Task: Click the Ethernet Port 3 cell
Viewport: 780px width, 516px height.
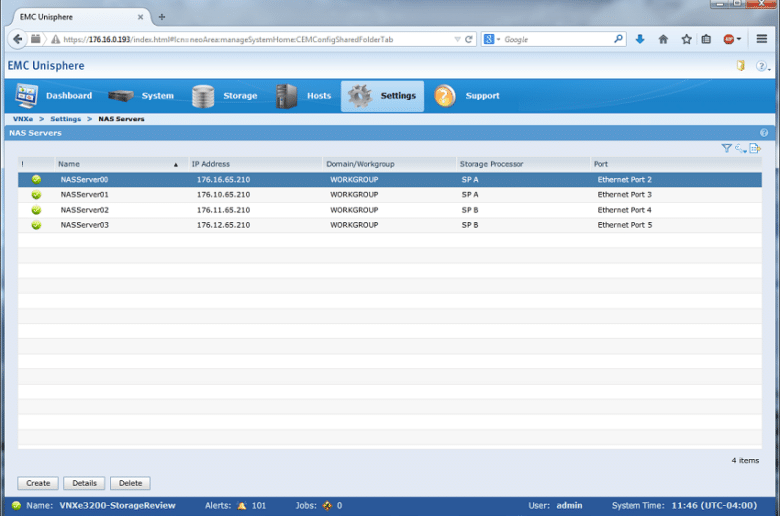Action: [x=624, y=195]
